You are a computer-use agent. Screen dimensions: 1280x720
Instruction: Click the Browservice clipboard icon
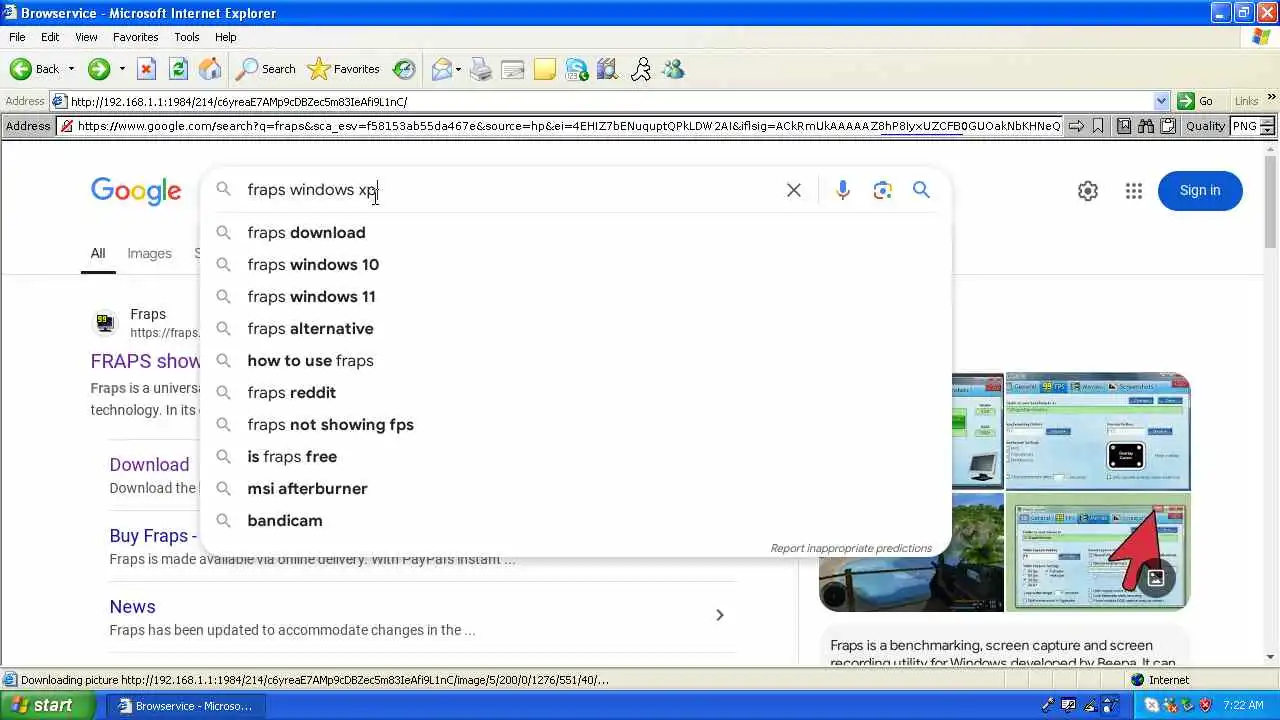click(x=1166, y=126)
